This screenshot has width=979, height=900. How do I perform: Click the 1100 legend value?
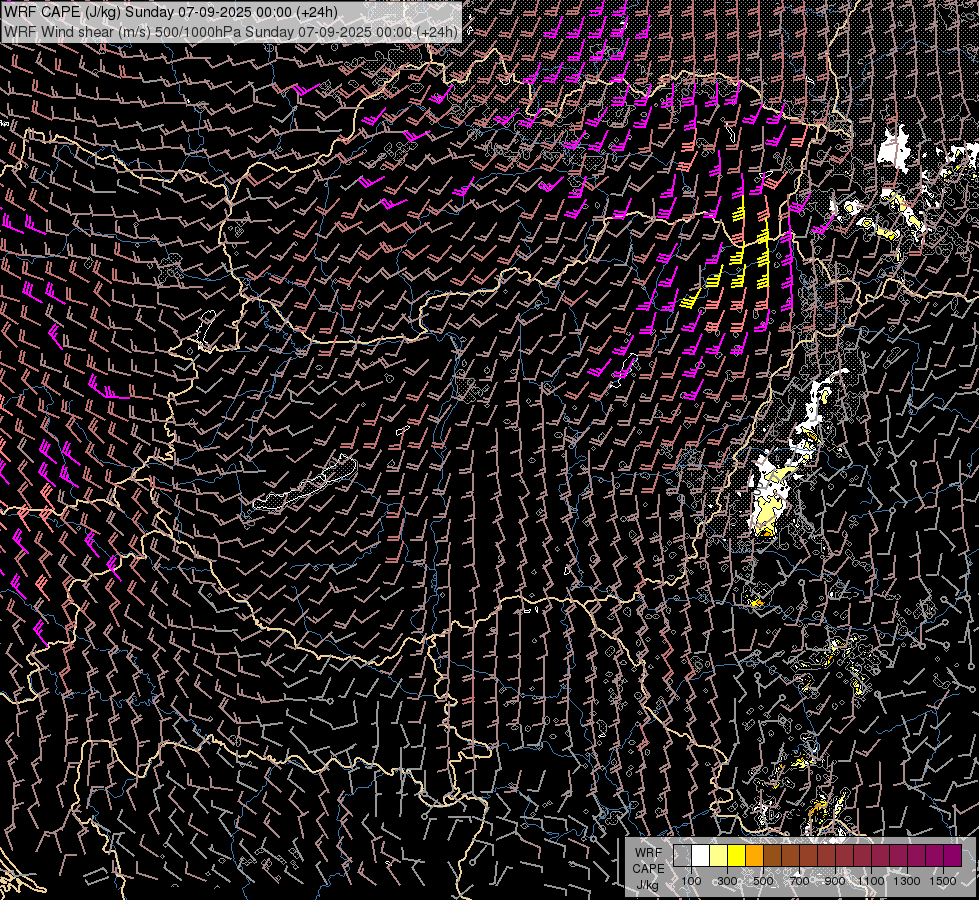(x=871, y=881)
